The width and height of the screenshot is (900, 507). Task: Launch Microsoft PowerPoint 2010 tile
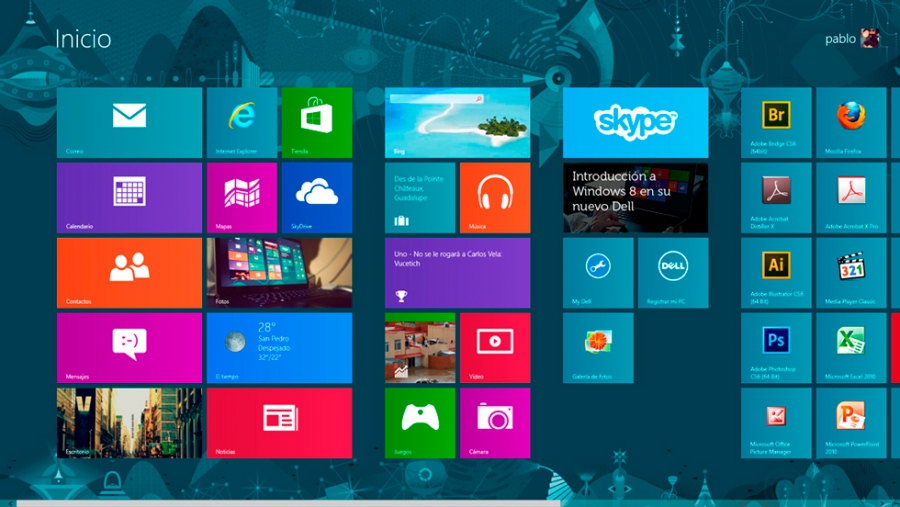(851, 423)
